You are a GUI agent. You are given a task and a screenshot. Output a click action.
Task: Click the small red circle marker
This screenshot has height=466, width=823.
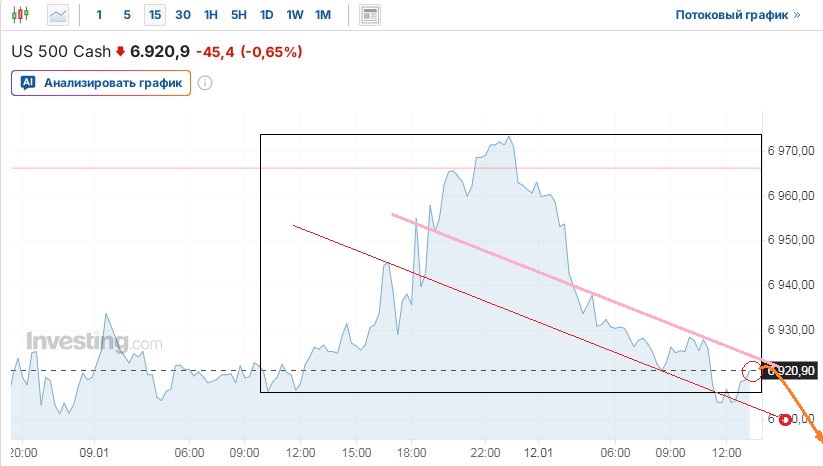click(786, 420)
